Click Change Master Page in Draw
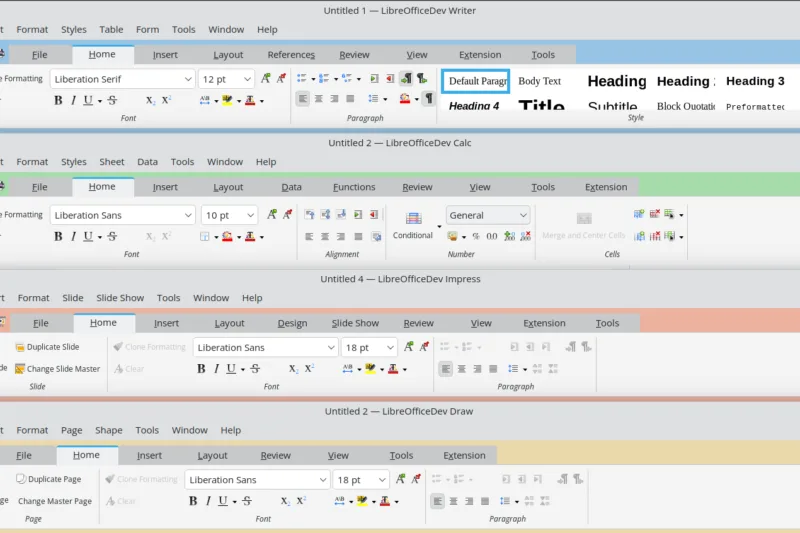 click(x=55, y=501)
